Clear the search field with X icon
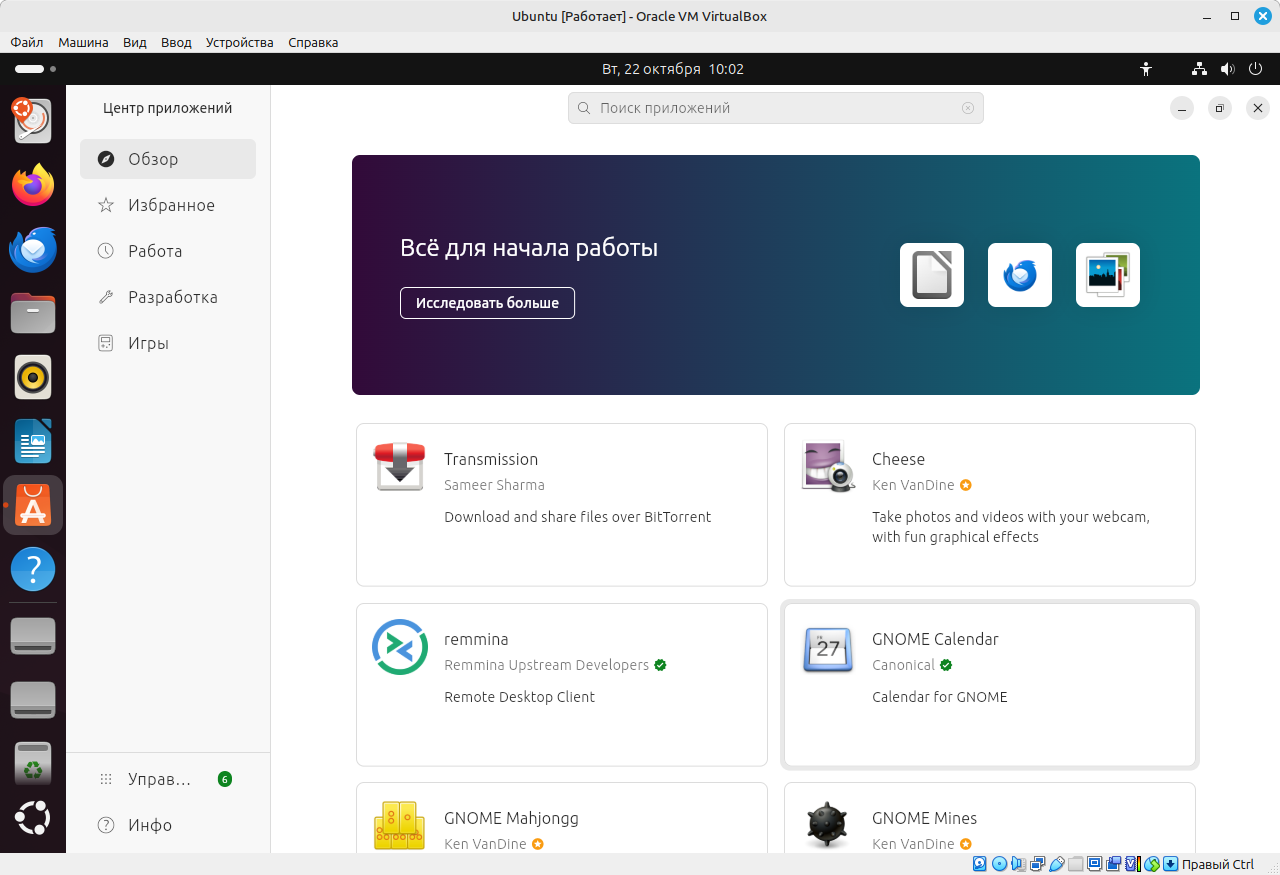The image size is (1280, 875). click(x=967, y=108)
